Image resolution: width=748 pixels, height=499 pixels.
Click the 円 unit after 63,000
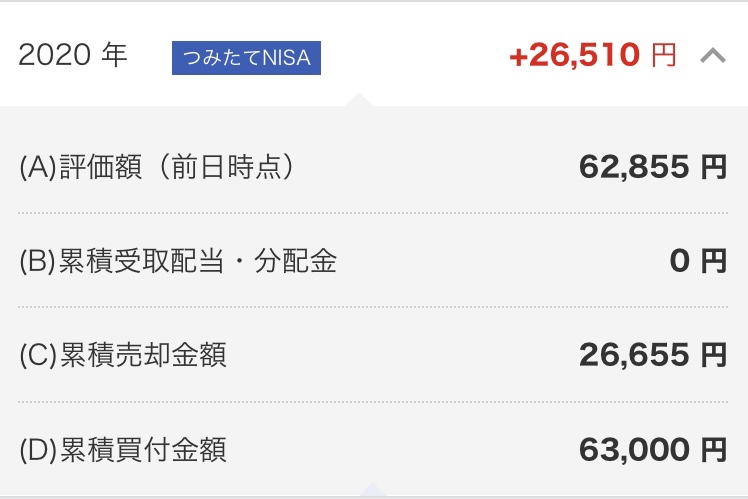(x=714, y=449)
